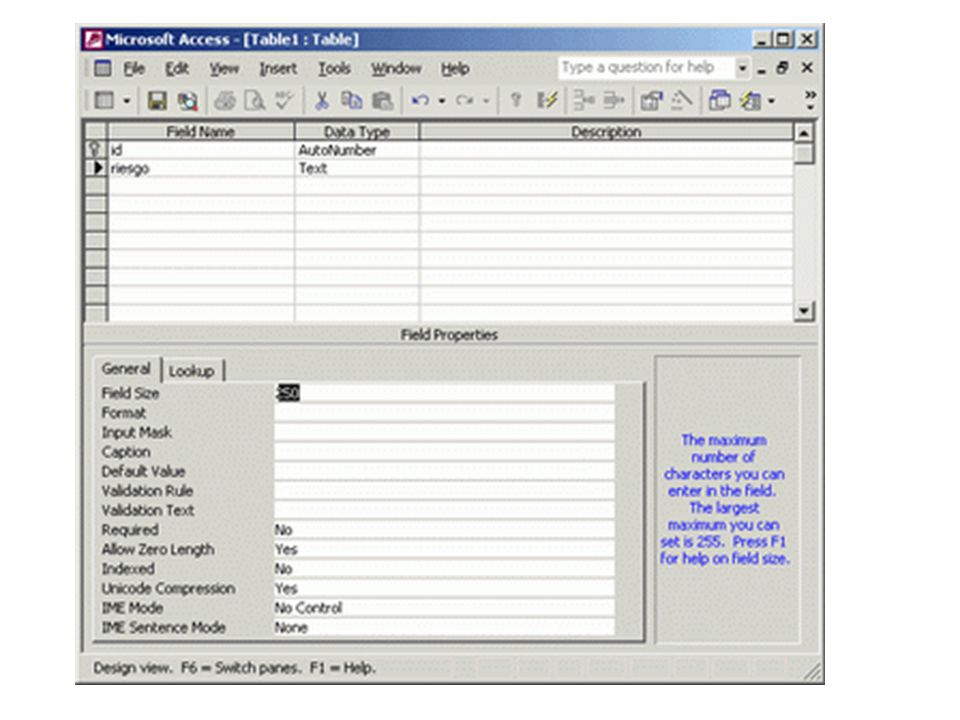This screenshot has width=960, height=720.
Task: Open the Properties icon in toolbar
Action: 651,100
